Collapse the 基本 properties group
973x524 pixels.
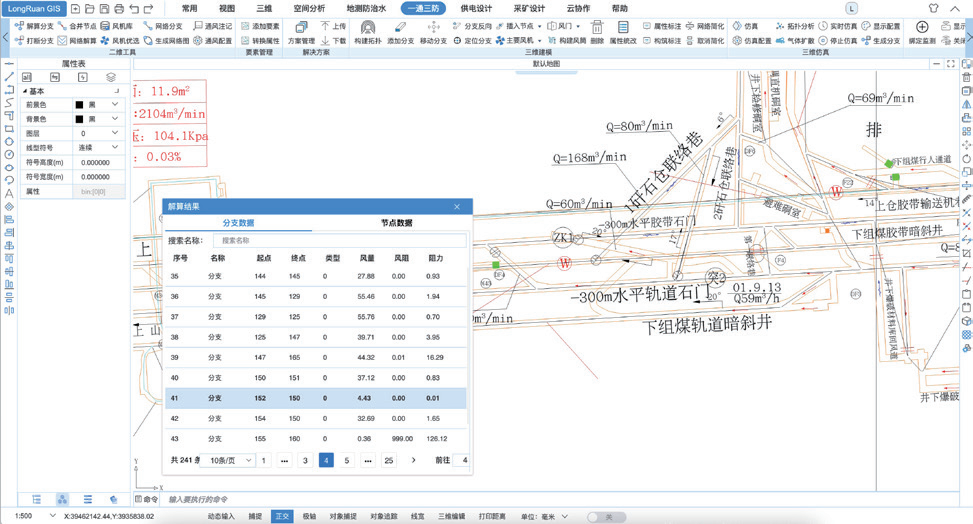[25, 91]
